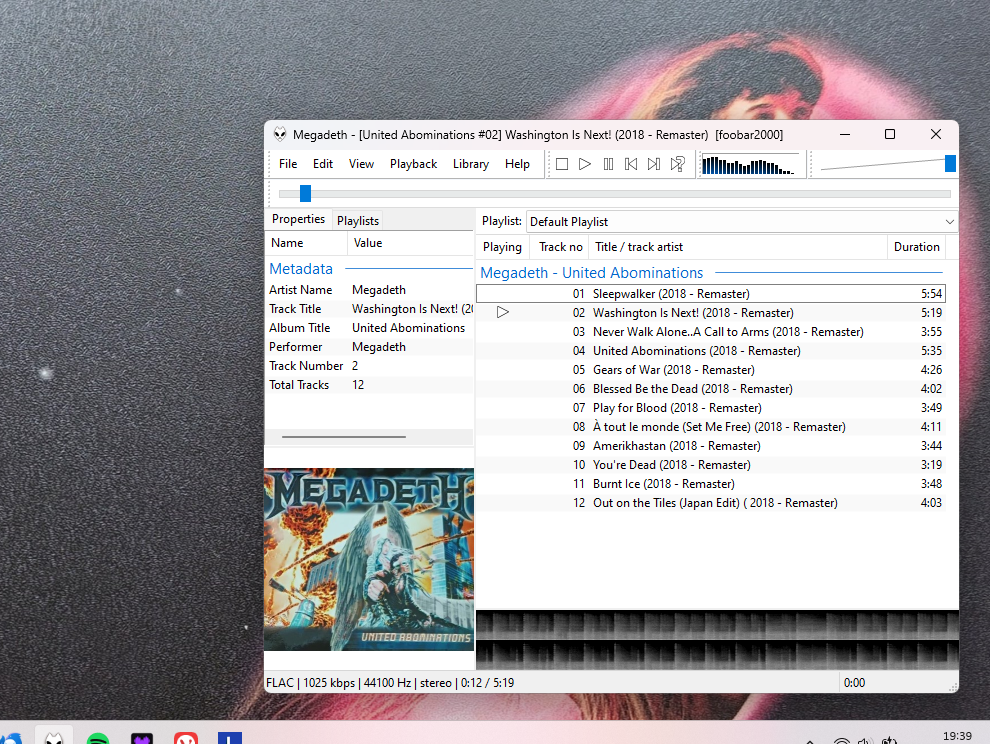This screenshot has height=744, width=990.
Task: Click the Value column header in Properties
Action: [x=410, y=243]
